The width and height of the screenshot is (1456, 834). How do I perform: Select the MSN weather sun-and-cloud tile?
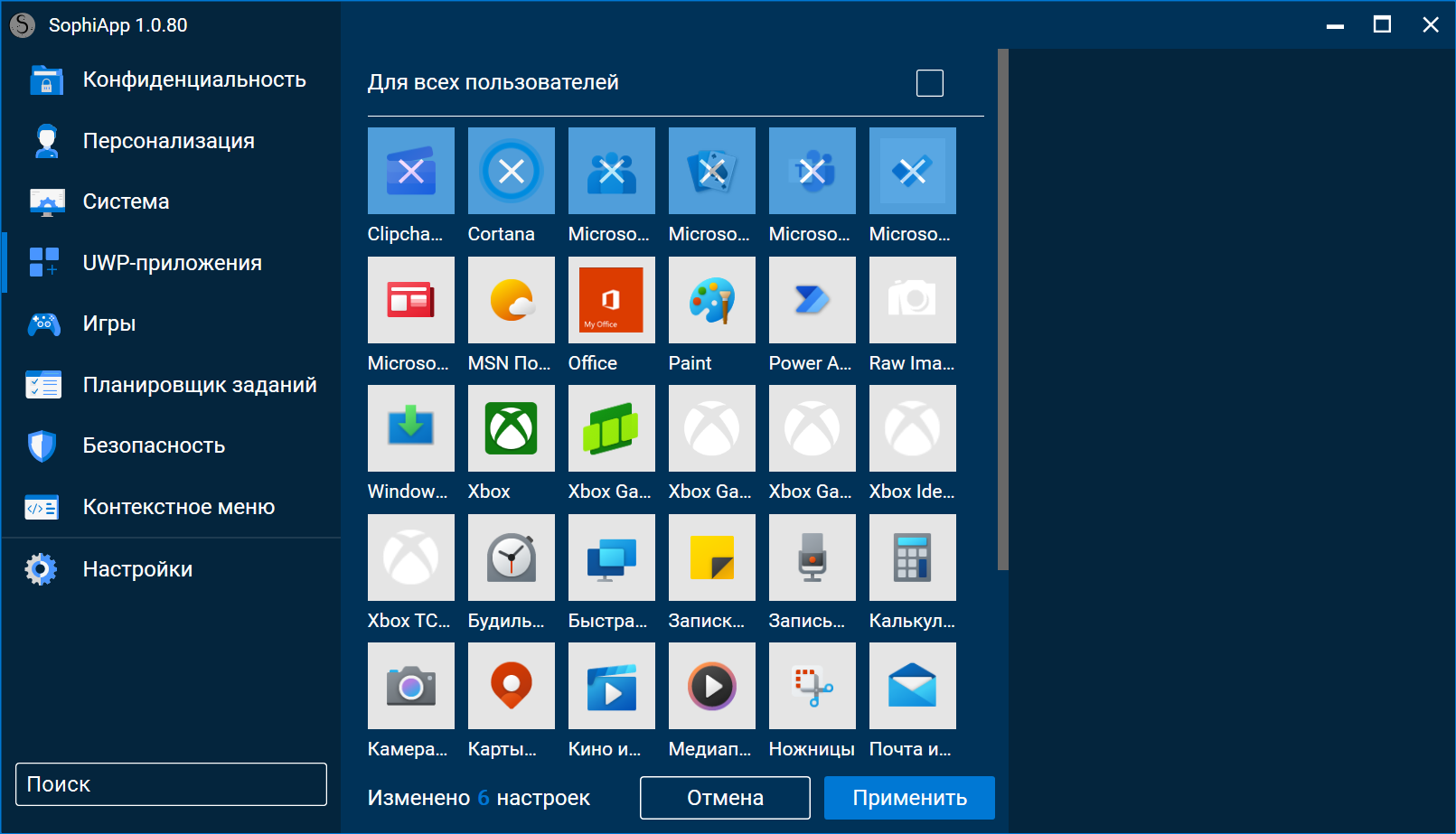pos(512,300)
